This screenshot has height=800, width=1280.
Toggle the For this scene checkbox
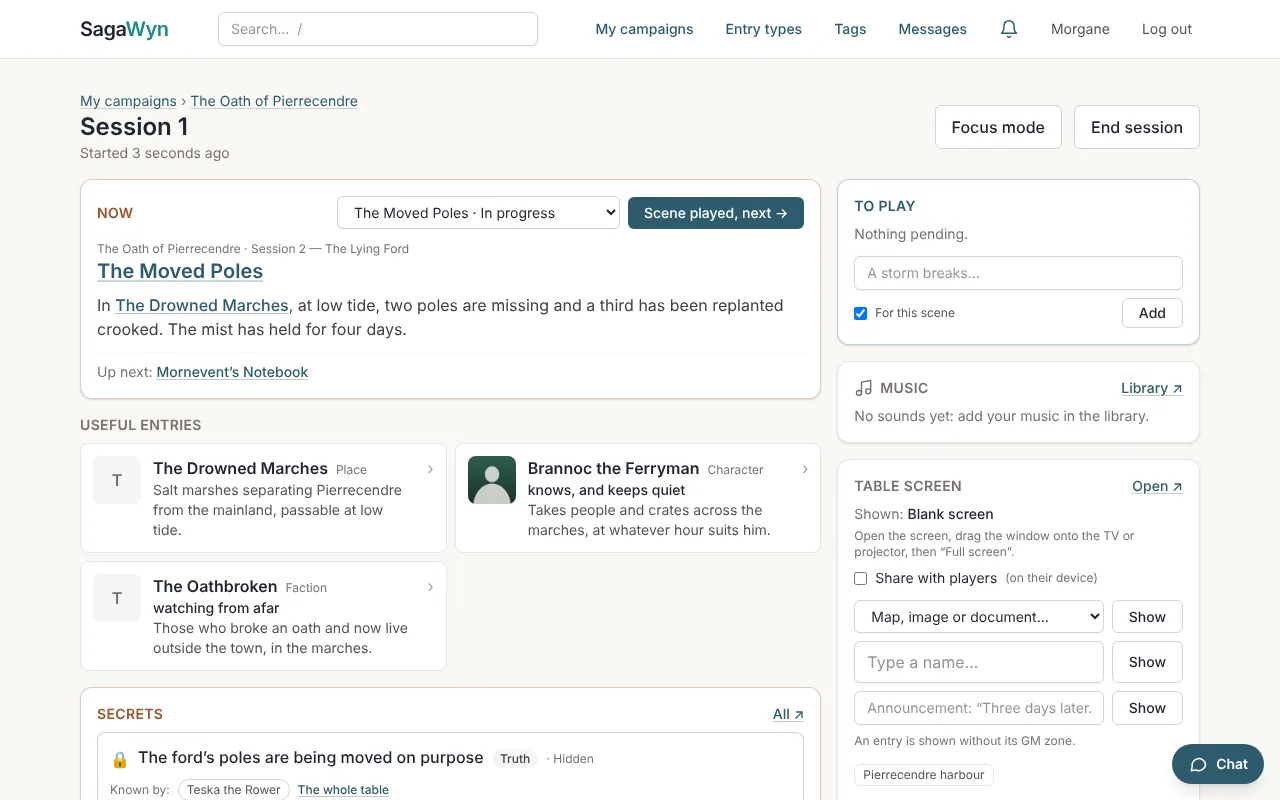click(860, 313)
